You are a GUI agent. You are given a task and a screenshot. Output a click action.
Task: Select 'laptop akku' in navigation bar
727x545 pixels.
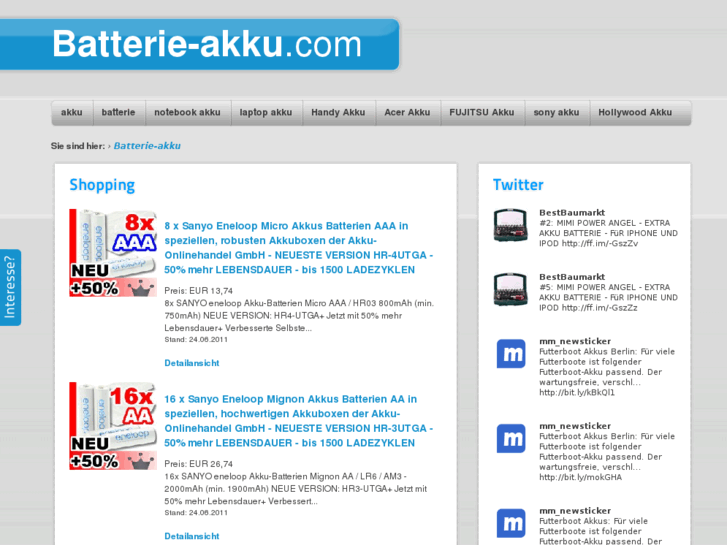266,113
